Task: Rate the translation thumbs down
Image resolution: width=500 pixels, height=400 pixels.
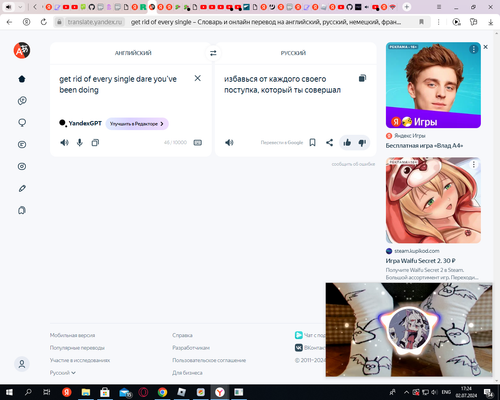Action: (362, 143)
